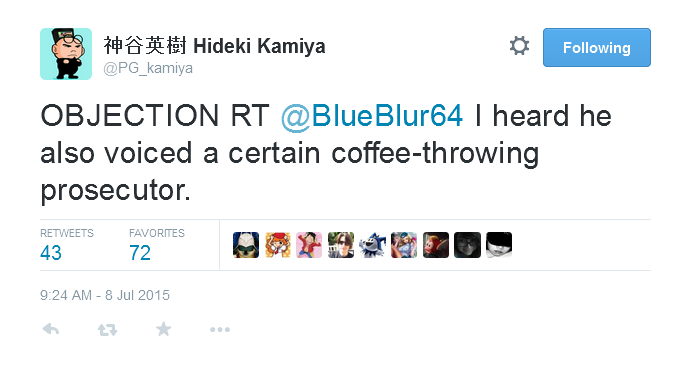View the 43 retweets list
Viewport: 691px width, 368px height.
pos(67,245)
